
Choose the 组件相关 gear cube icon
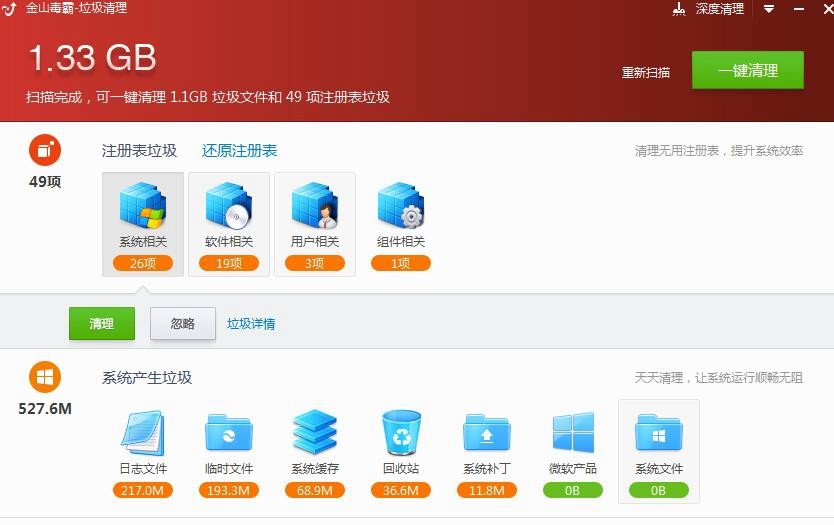401,205
